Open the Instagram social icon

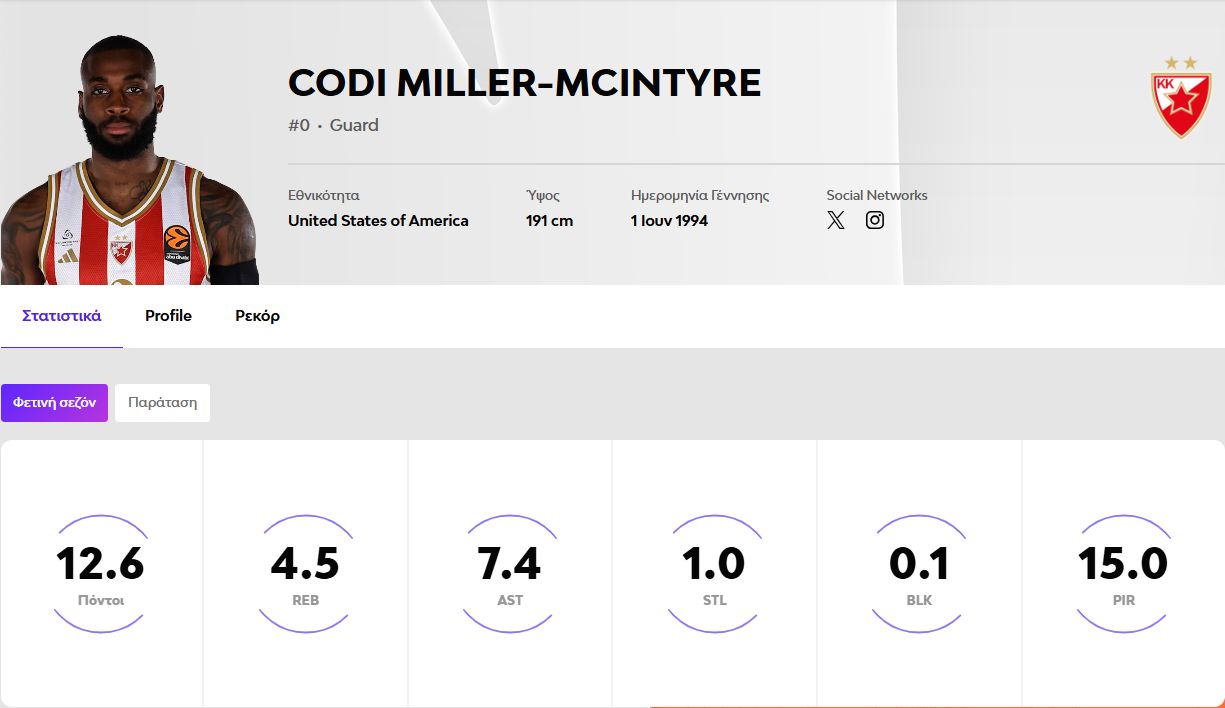point(875,221)
